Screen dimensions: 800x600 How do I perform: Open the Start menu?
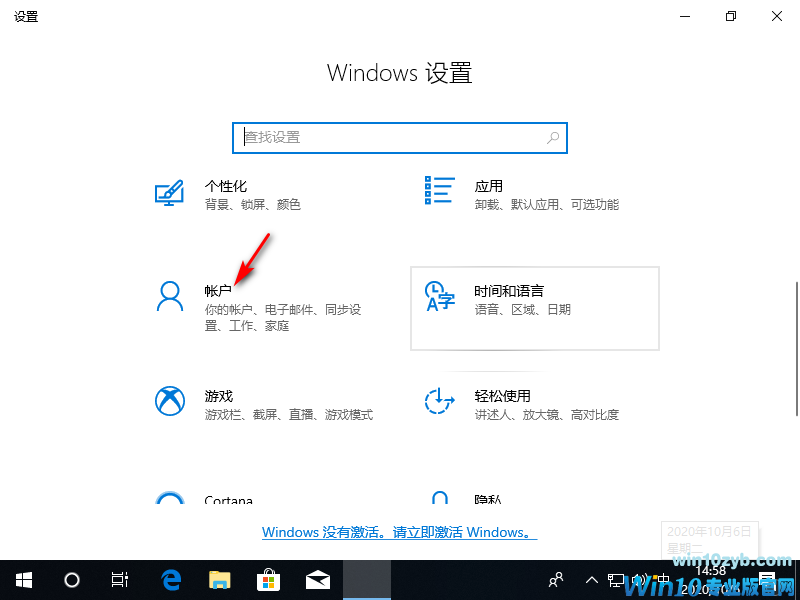[23, 580]
